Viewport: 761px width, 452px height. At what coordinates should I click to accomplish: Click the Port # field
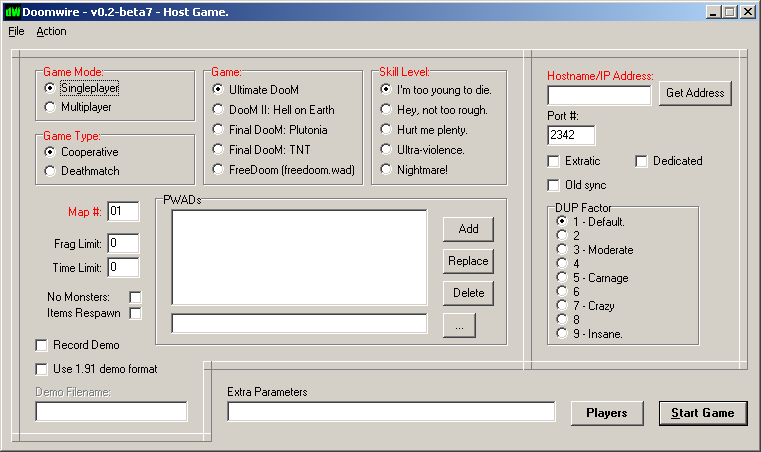[x=571, y=135]
